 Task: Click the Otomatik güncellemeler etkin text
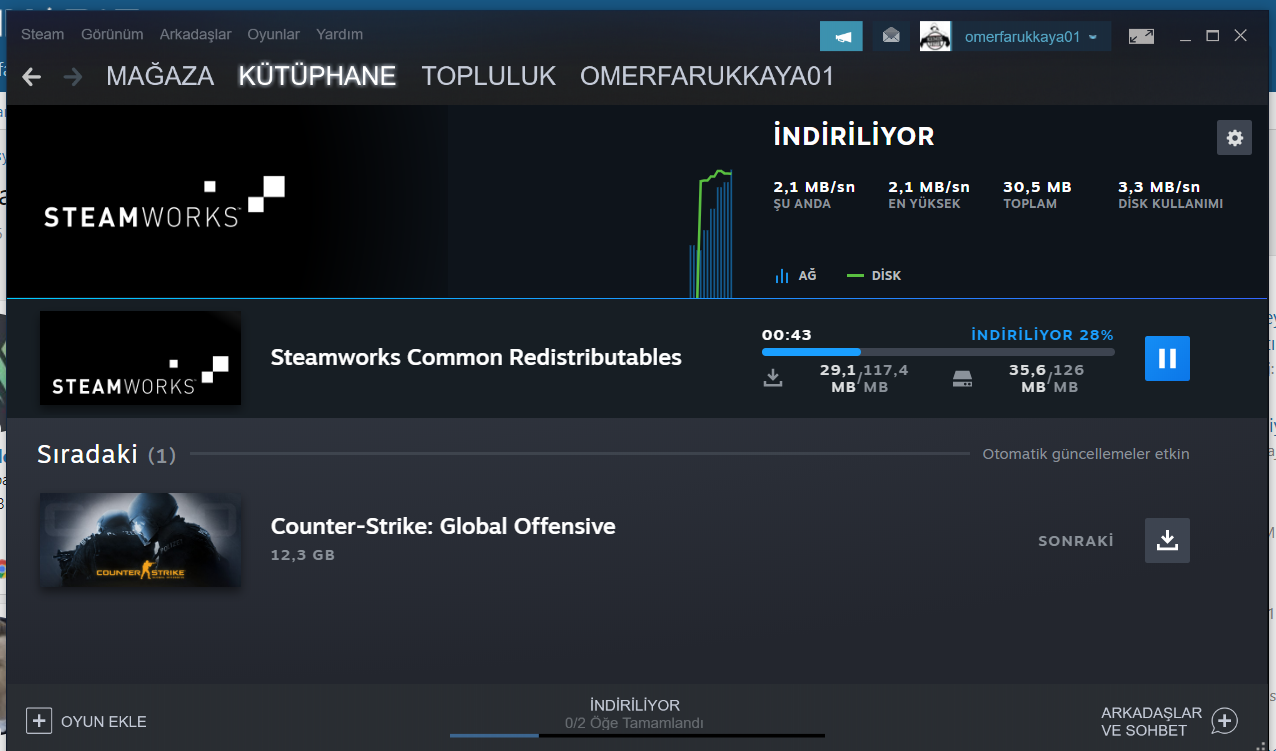click(1086, 454)
